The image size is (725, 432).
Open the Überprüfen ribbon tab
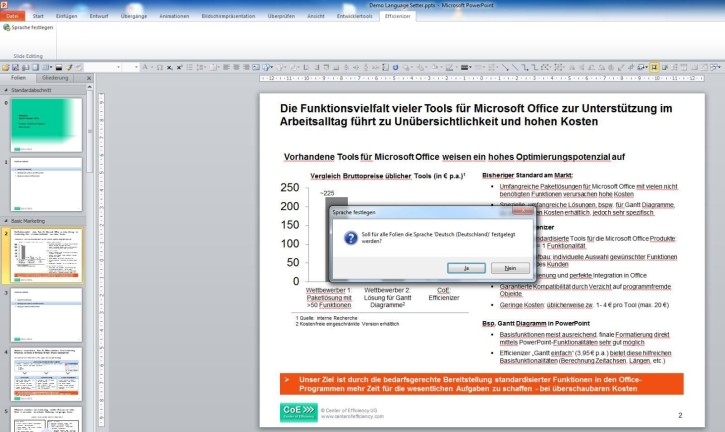point(281,16)
